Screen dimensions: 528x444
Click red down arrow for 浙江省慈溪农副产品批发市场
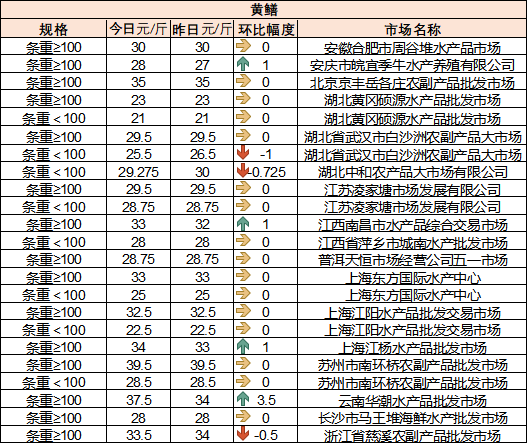[x=243, y=434]
